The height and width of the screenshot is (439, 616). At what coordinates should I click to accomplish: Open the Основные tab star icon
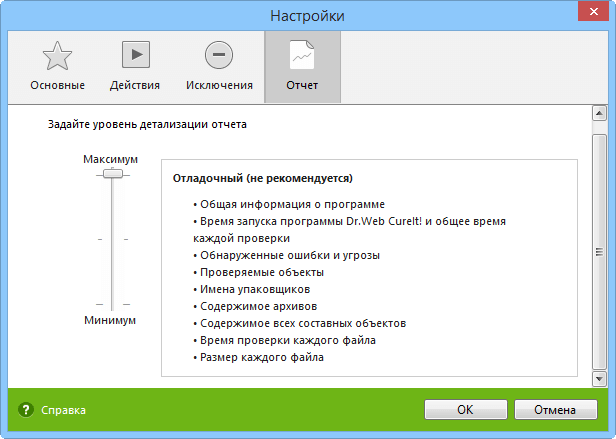pyautogui.click(x=57, y=55)
